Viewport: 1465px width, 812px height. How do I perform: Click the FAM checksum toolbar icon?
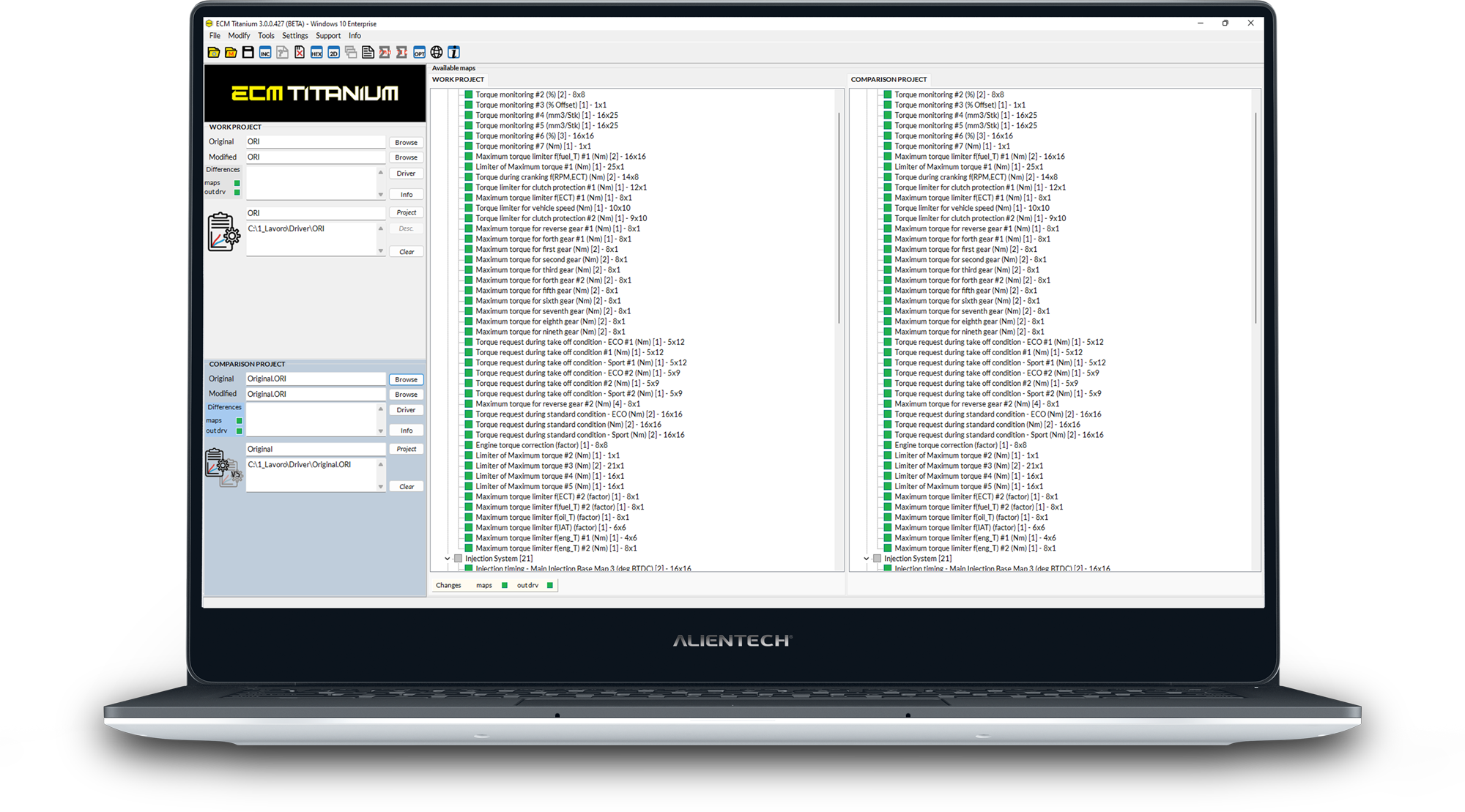[385, 52]
